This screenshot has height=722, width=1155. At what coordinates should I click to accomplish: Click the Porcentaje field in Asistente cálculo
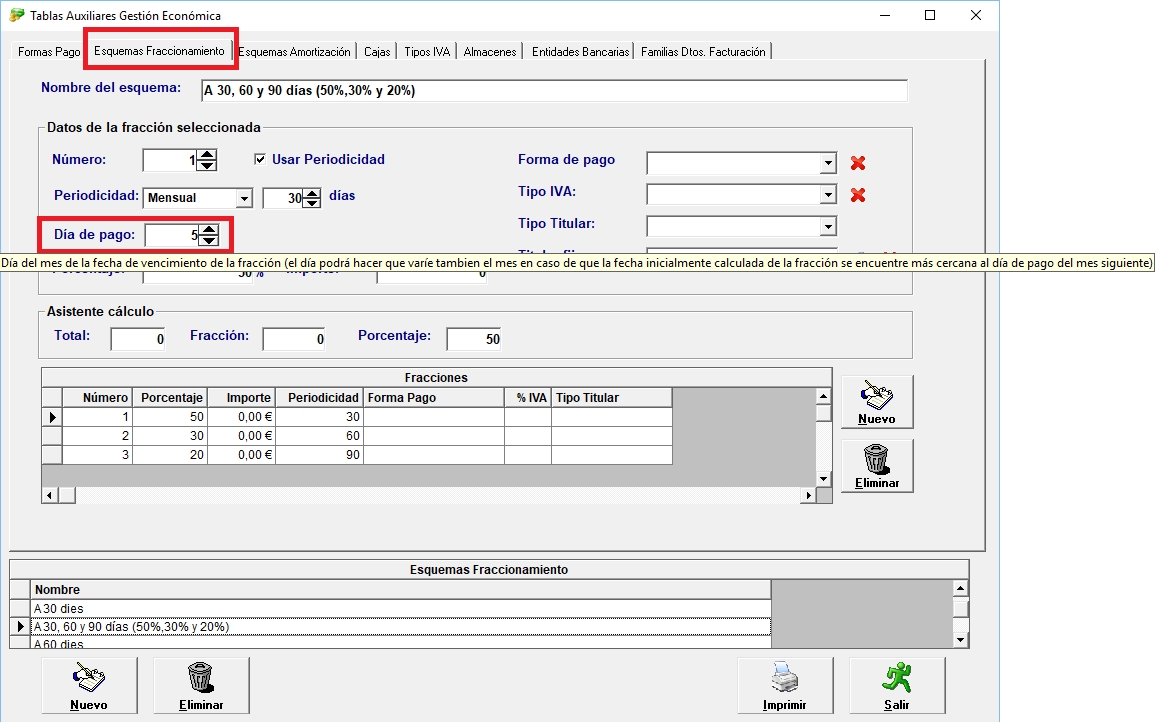474,339
